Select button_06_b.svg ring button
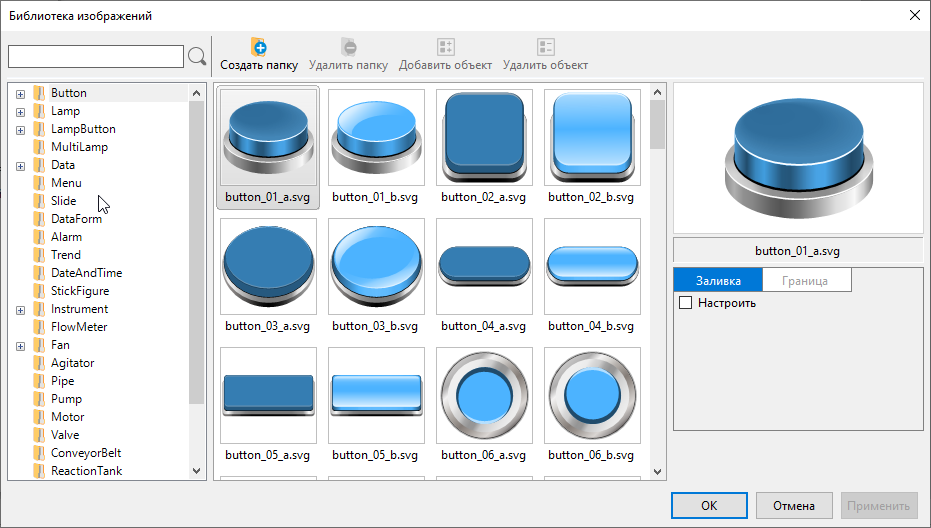Screen dimensions: 931x528 pyautogui.click(x=592, y=395)
